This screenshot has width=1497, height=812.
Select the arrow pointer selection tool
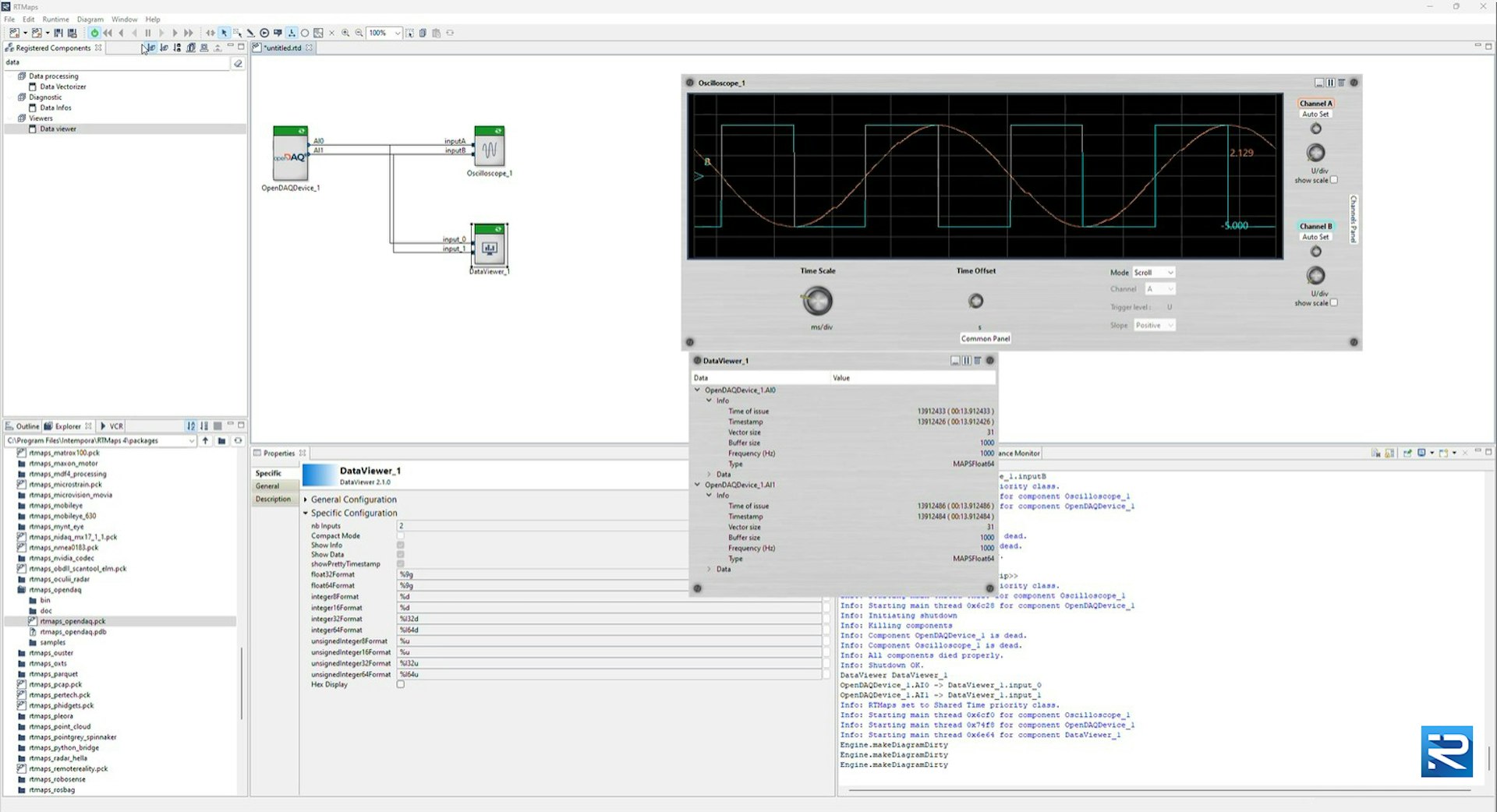(224, 33)
